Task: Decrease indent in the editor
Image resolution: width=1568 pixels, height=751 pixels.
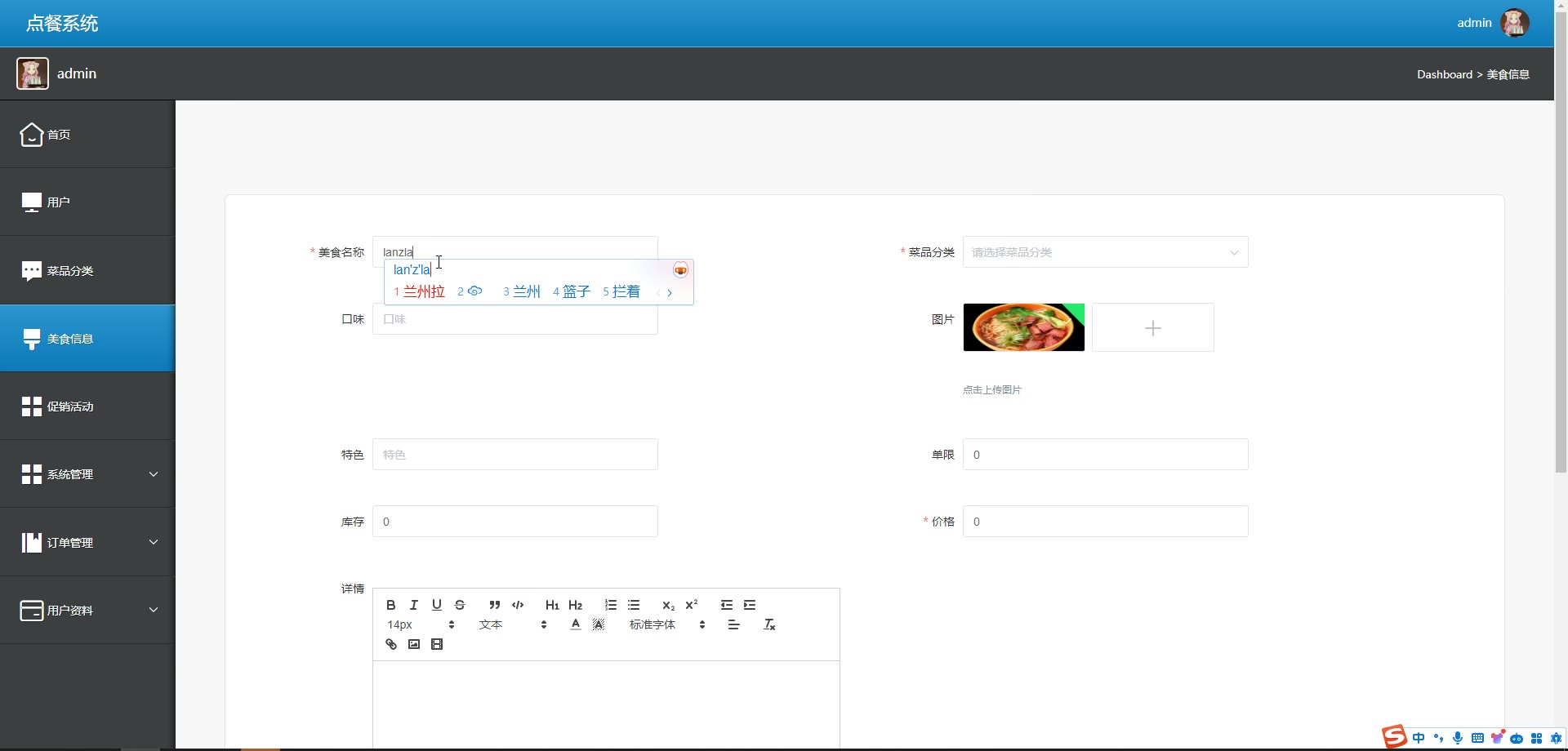Action: tap(727, 605)
